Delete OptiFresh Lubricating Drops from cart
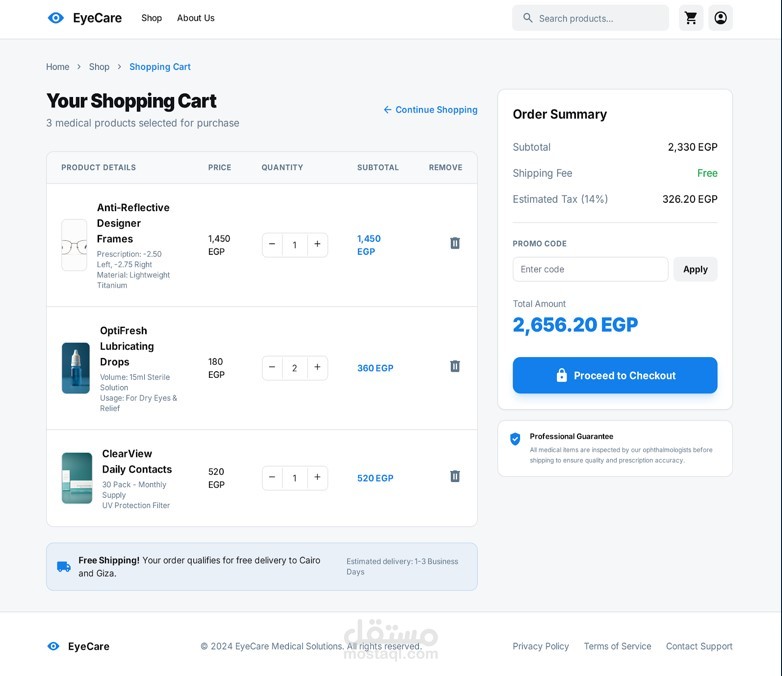The width and height of the screenshot is (782, 676). (455, 366)
